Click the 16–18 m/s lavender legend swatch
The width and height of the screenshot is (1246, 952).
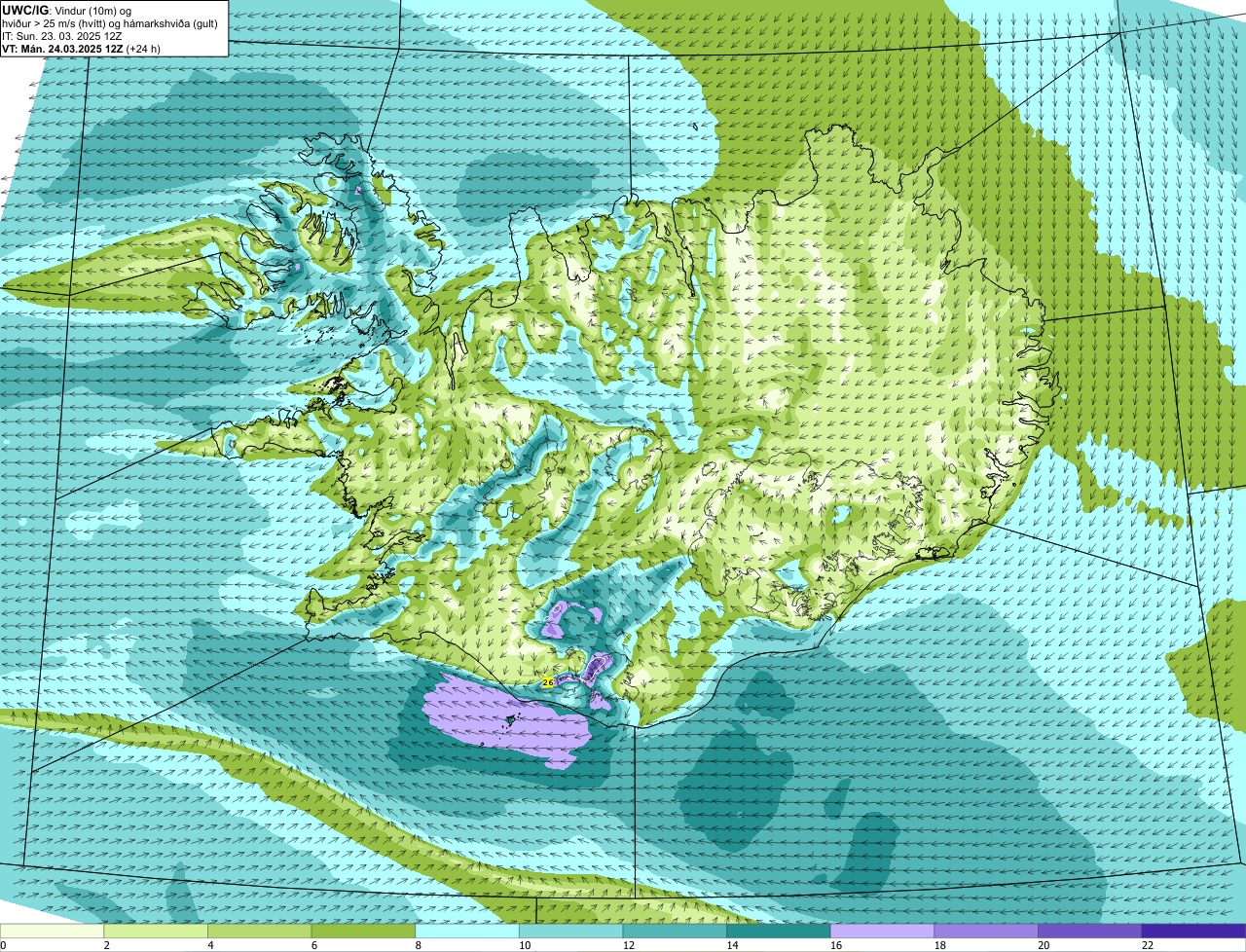point(882,931)
